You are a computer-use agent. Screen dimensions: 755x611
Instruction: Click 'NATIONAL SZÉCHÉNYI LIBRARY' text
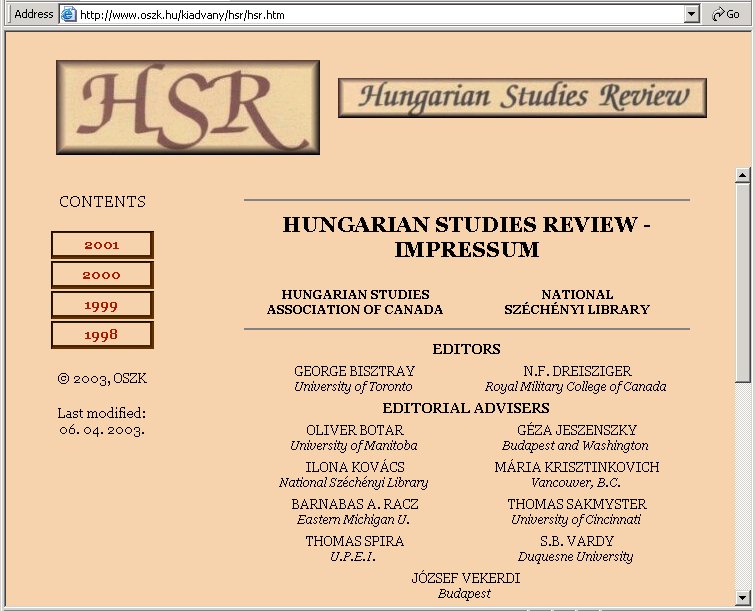(x=577, y=302)
